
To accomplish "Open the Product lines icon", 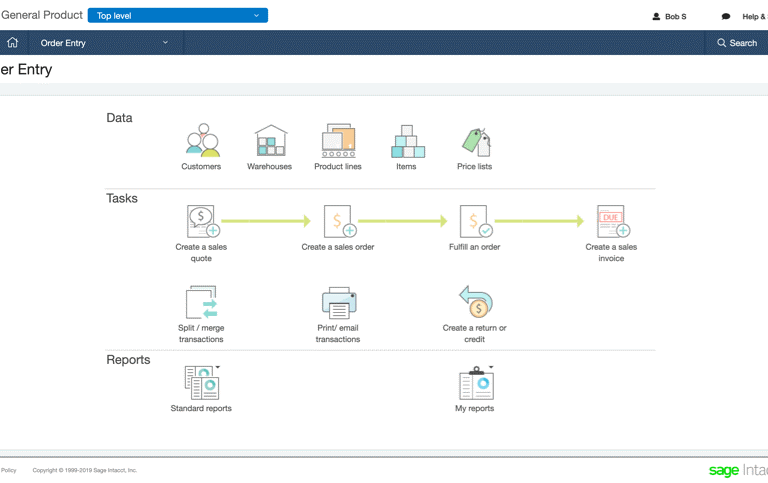I will click(x=338, y=140).
